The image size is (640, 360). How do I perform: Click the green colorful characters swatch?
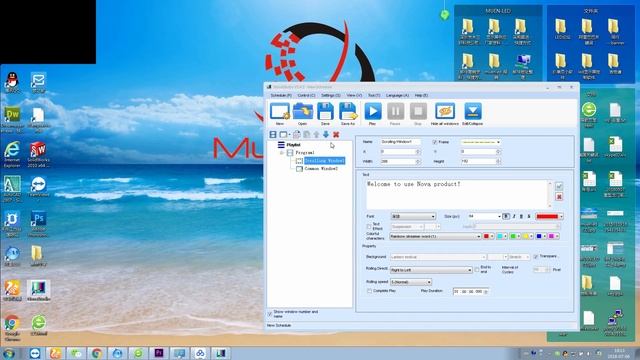[x=513, y=236]
